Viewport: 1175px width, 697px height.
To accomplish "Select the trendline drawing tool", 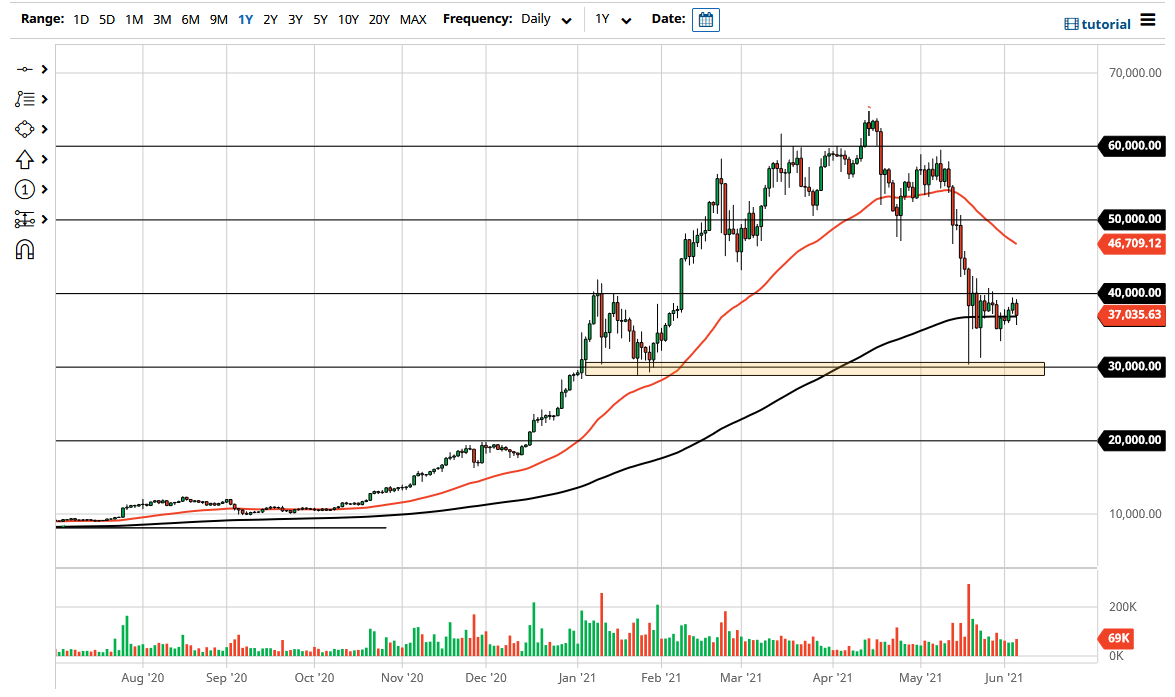I will 25,68.
